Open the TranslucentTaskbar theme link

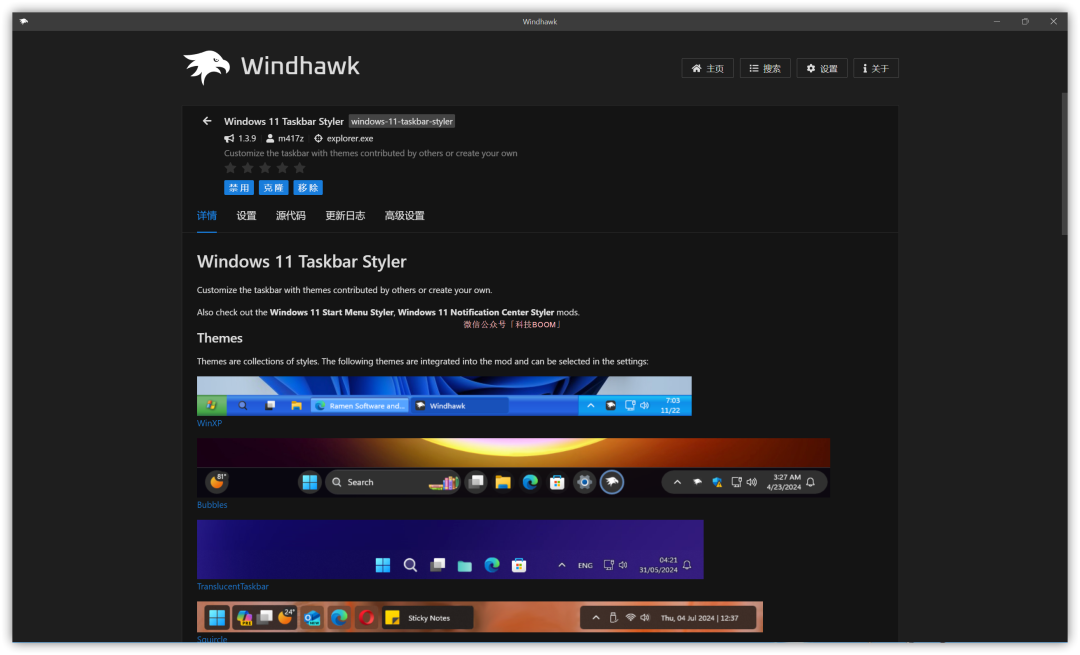(233, 586)
